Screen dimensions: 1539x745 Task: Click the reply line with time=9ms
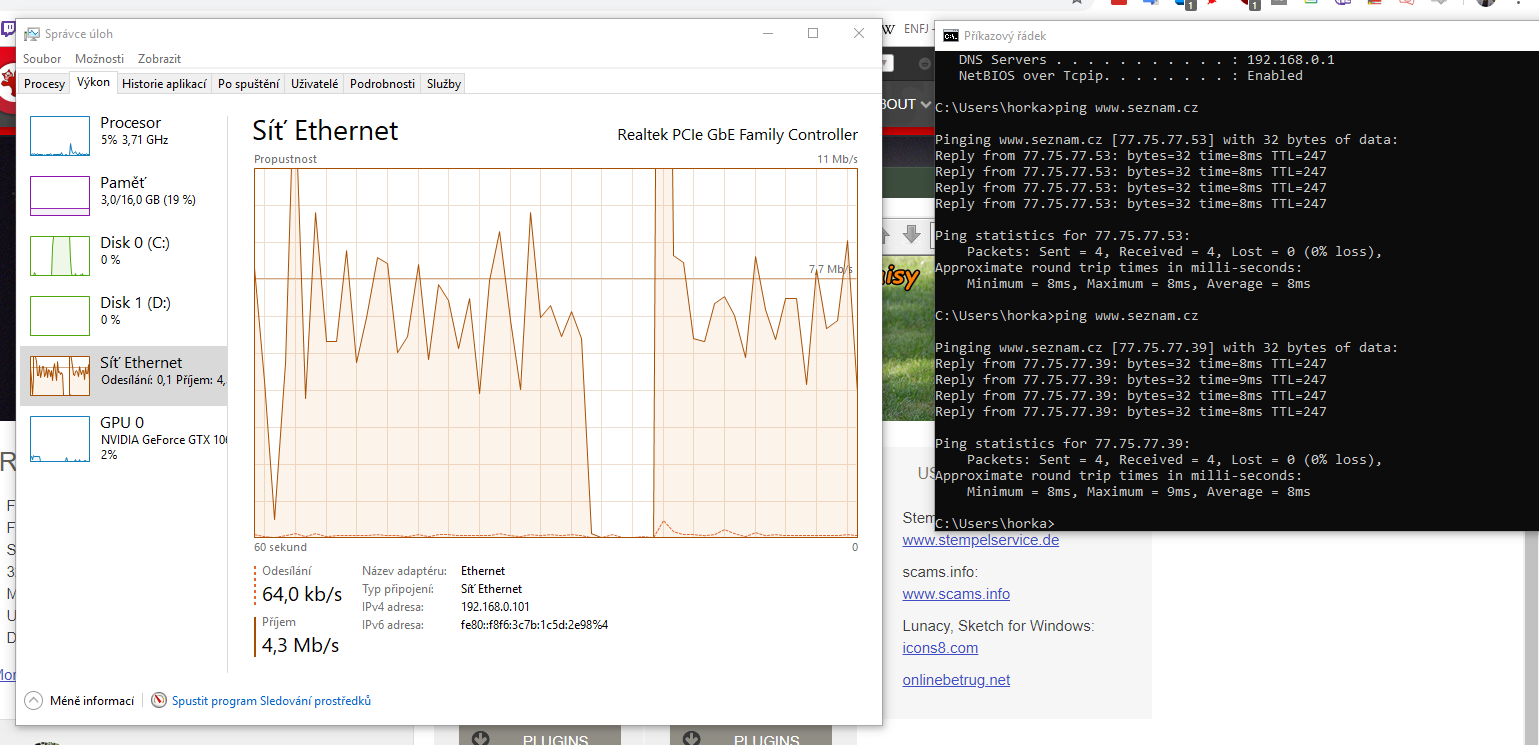(x=1131, y=380)
